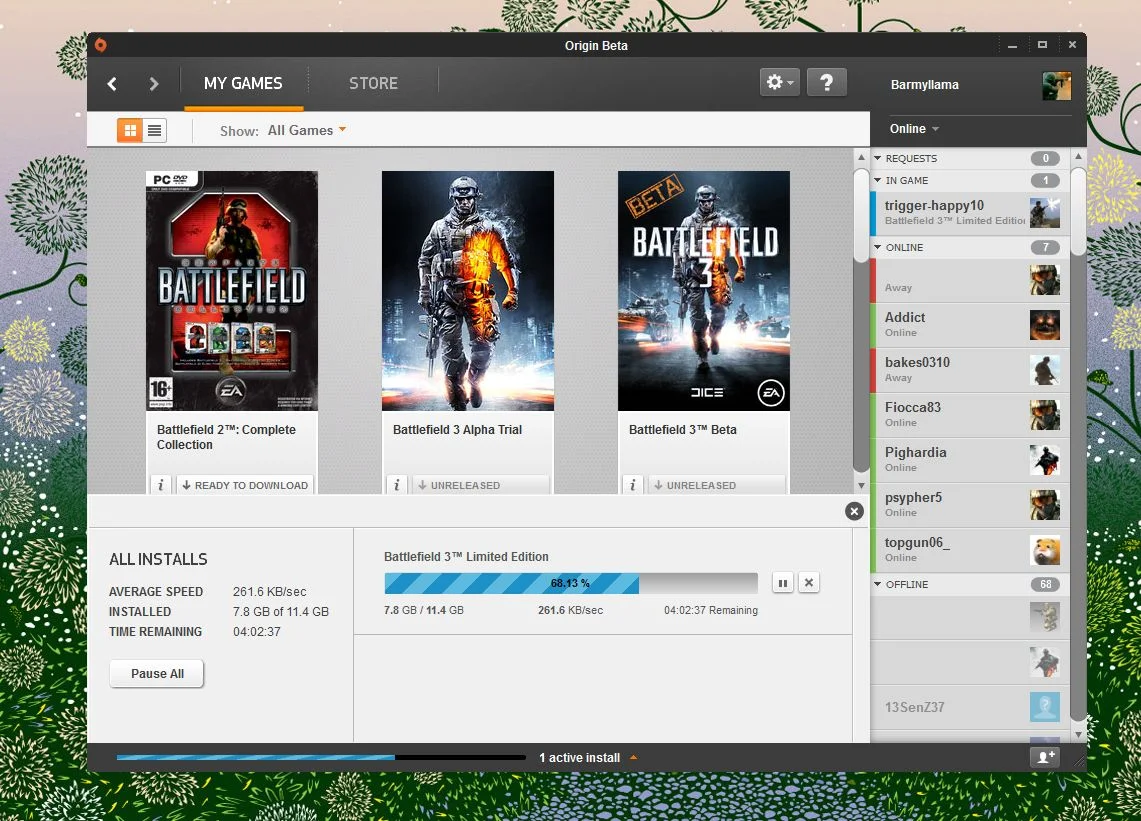
Task: Click the friends list scroll-down arrow
Action: (1078, 734)
